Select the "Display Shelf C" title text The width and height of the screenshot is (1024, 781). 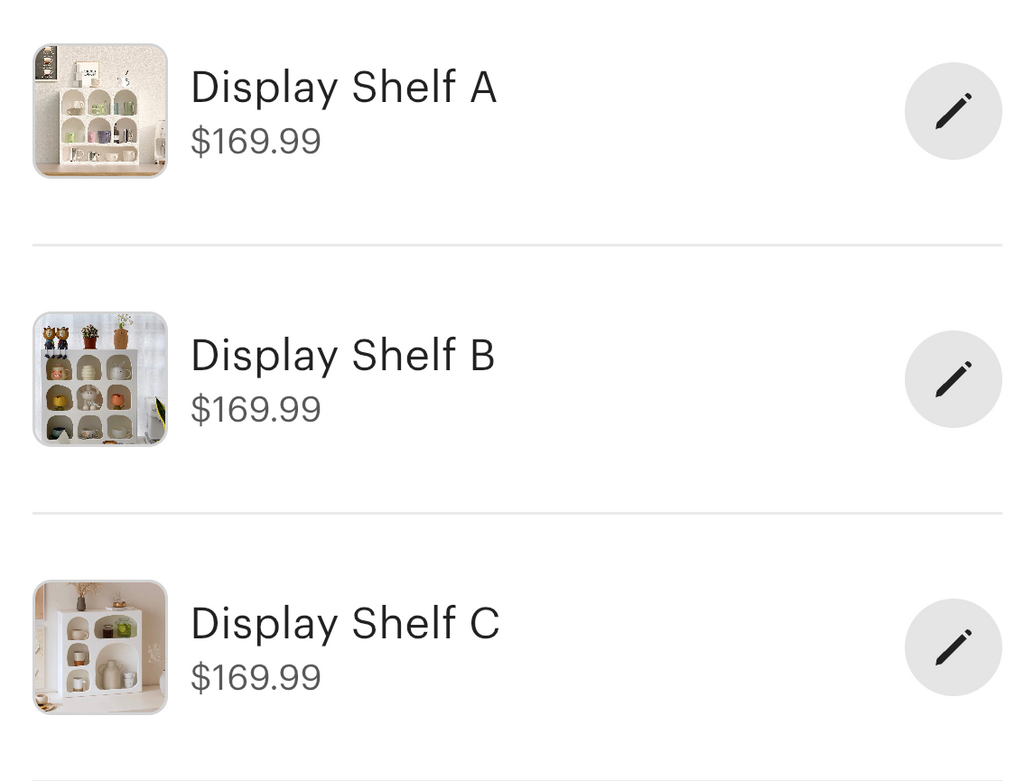coord(344,624)
